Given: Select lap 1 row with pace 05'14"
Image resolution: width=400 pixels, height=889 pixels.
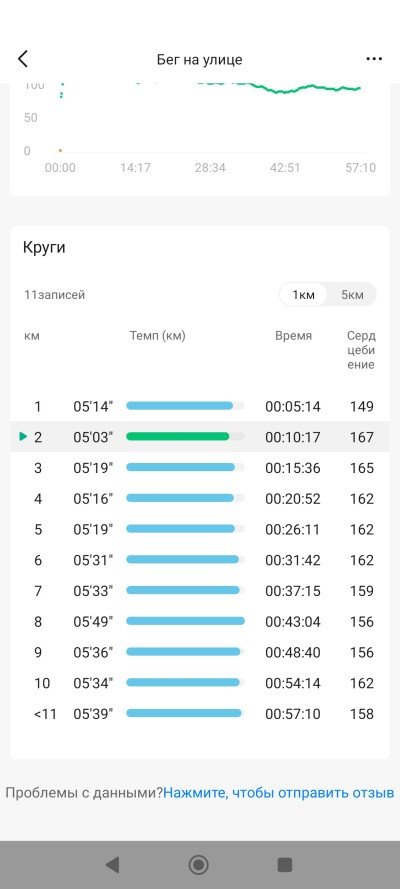Looking at the screenshot, I should point(199,406).
